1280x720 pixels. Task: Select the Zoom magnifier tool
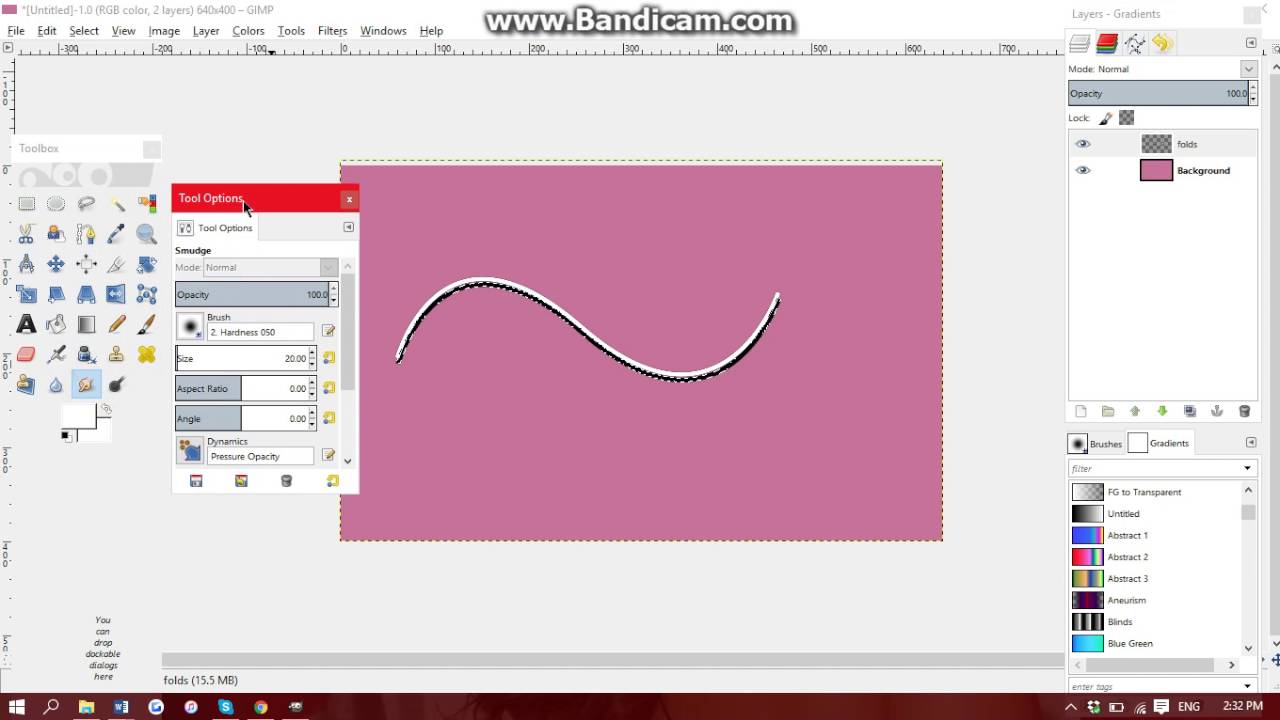point(147,234)
